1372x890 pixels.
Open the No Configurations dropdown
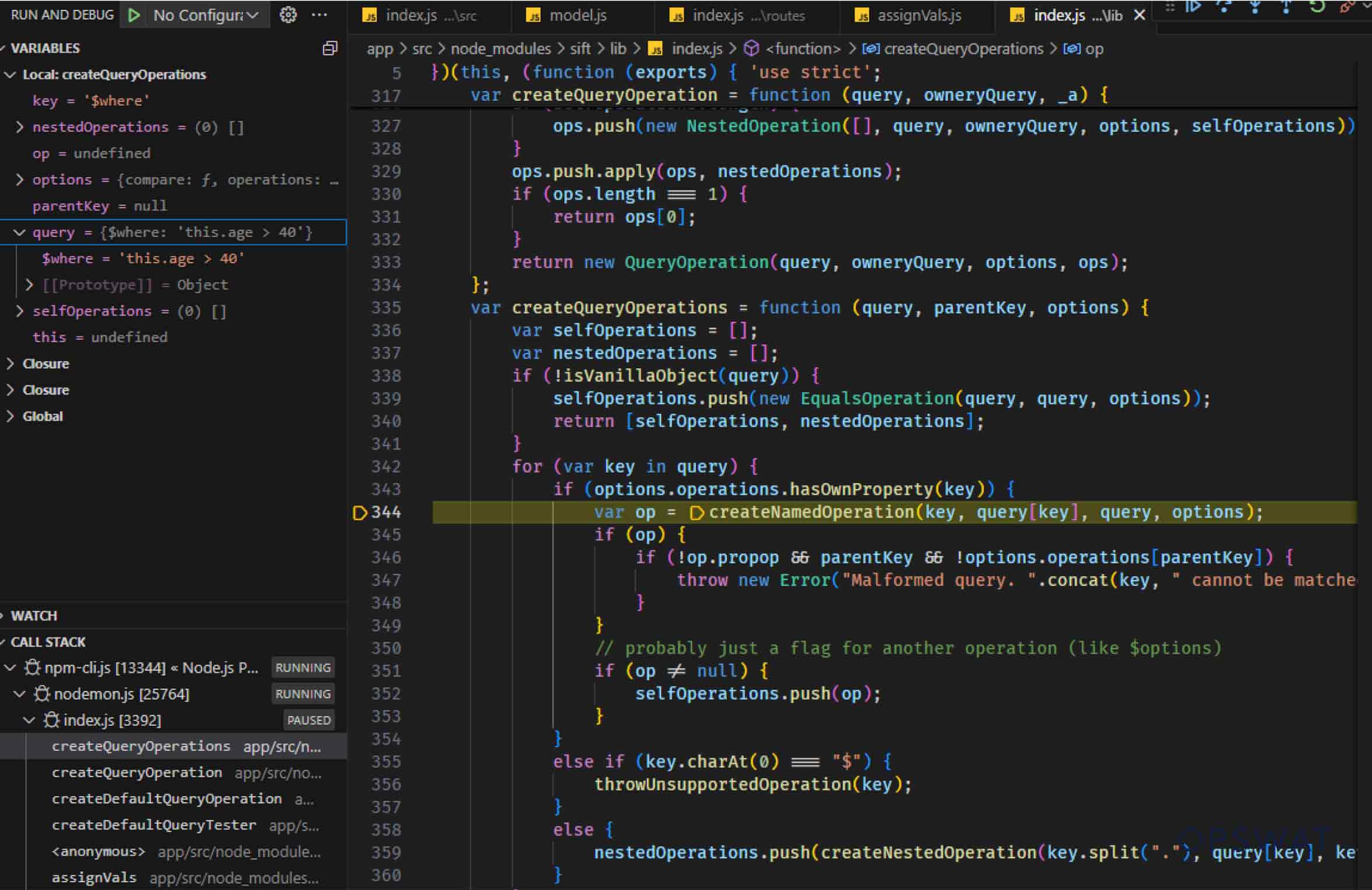204,15
